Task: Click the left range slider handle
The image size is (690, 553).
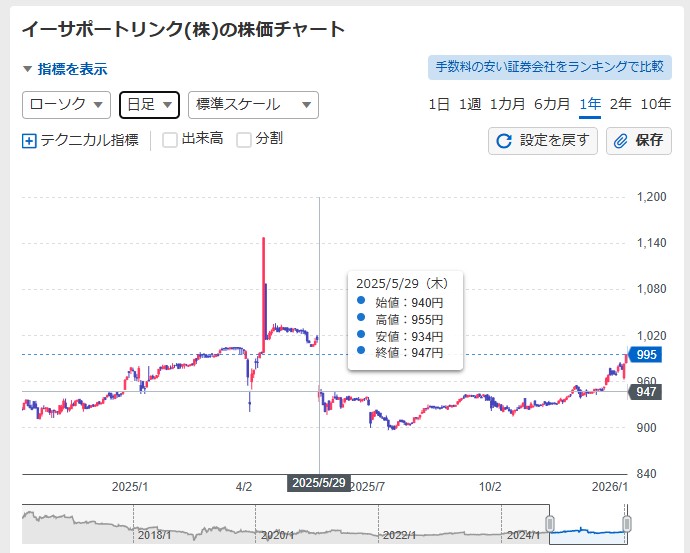Action: tap(549, 524)
